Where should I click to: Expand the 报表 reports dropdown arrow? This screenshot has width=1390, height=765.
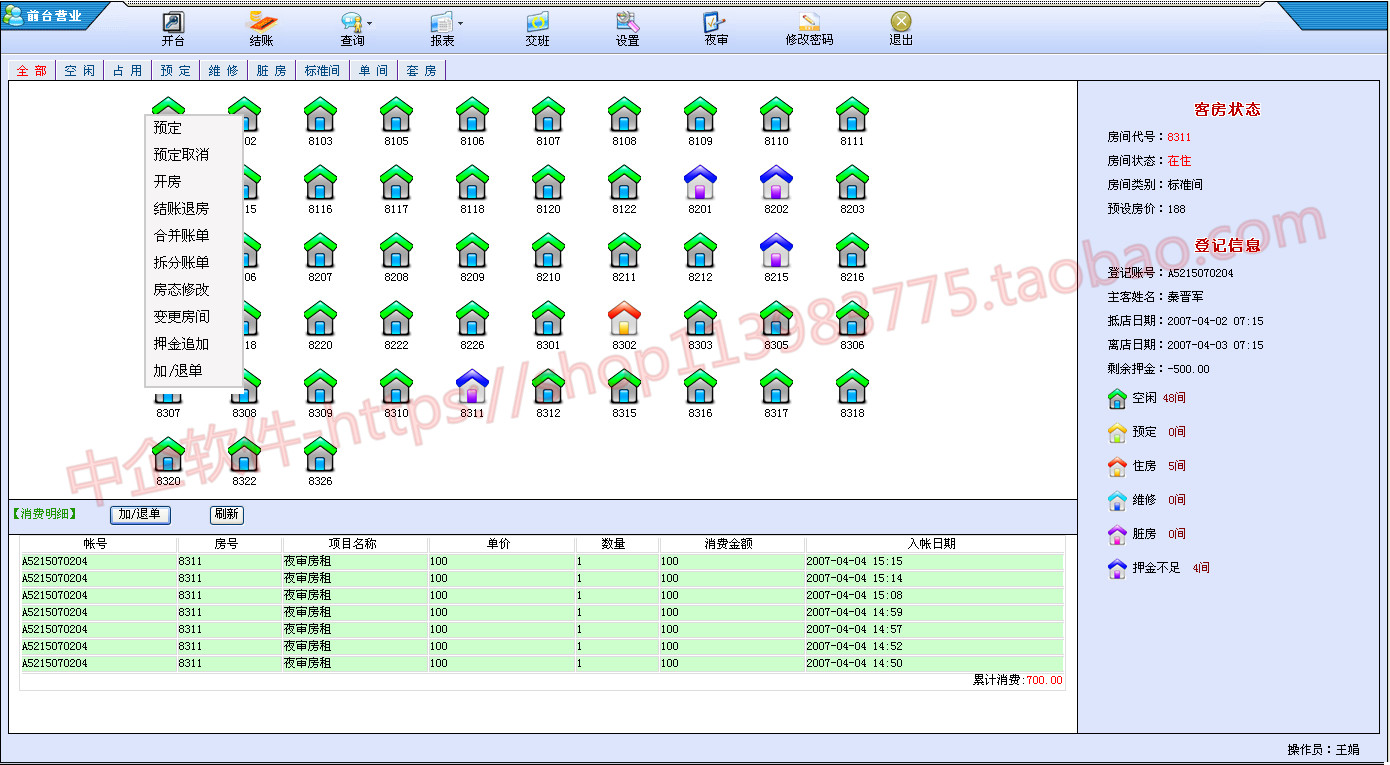(x=460, y=22)
